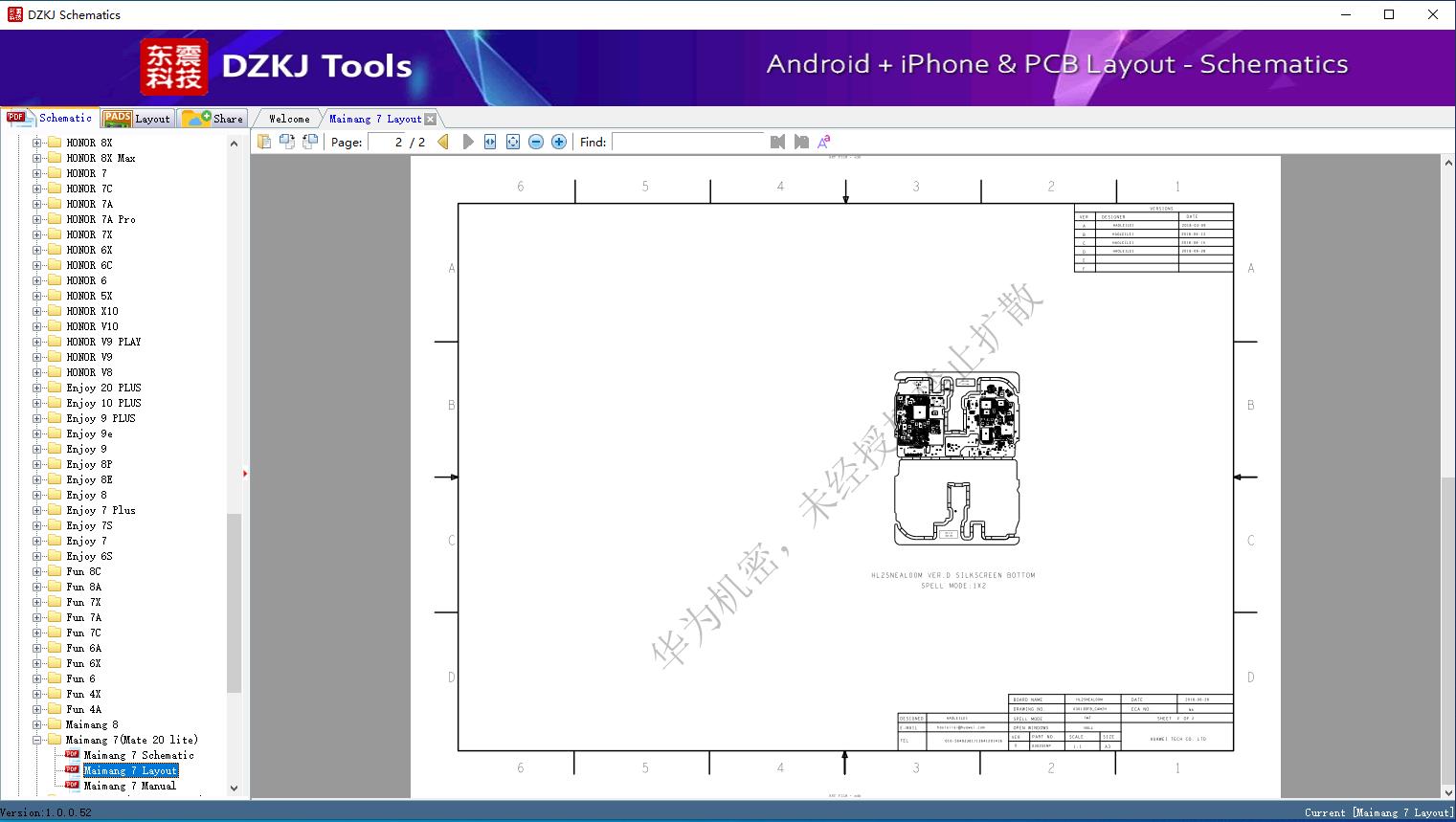
Task: Expand the HONOR X10 folder
Action: tap(36, 311)
